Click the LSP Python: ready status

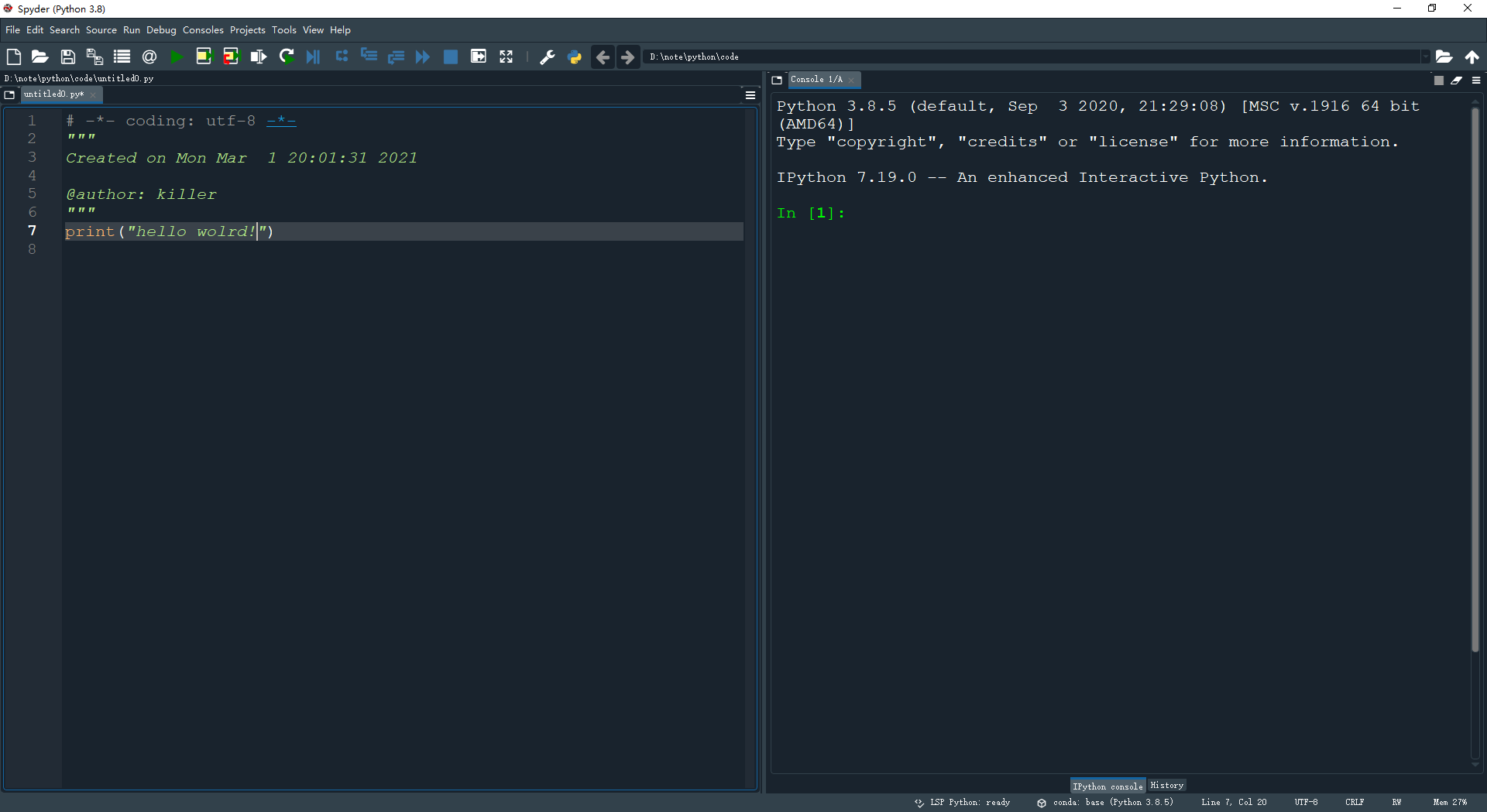(963, 803)
